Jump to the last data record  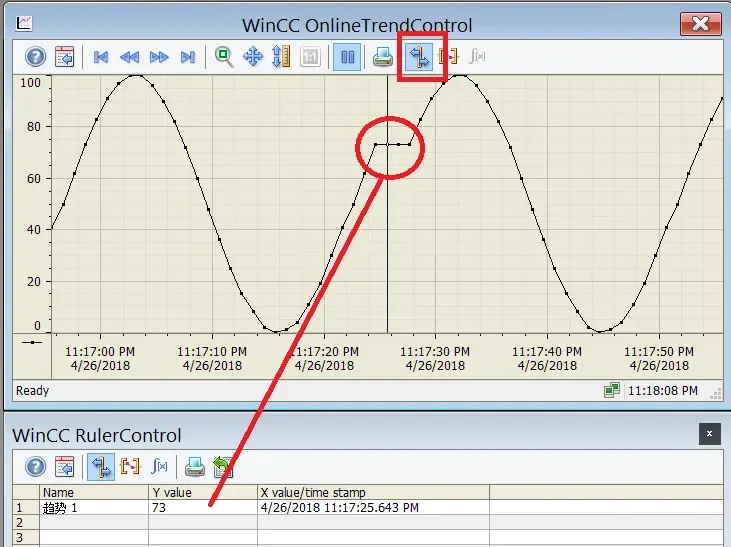pos(188,57)
